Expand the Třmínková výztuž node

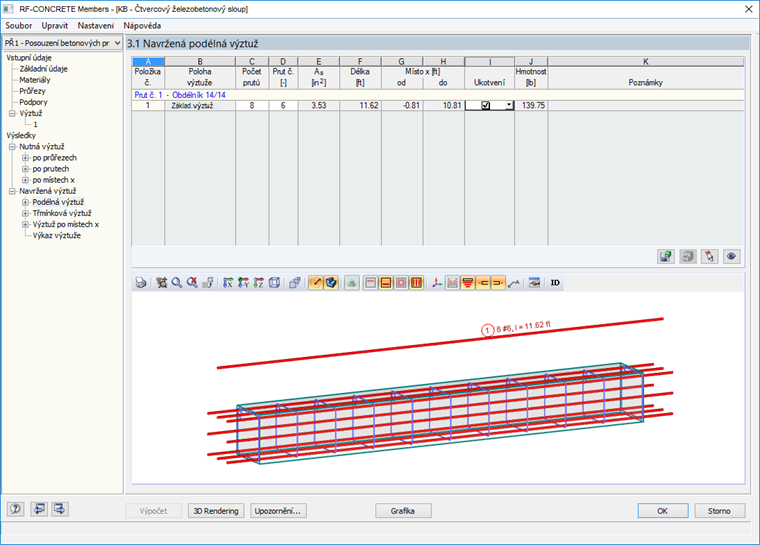pyautogui.click(x=25, y=213)
